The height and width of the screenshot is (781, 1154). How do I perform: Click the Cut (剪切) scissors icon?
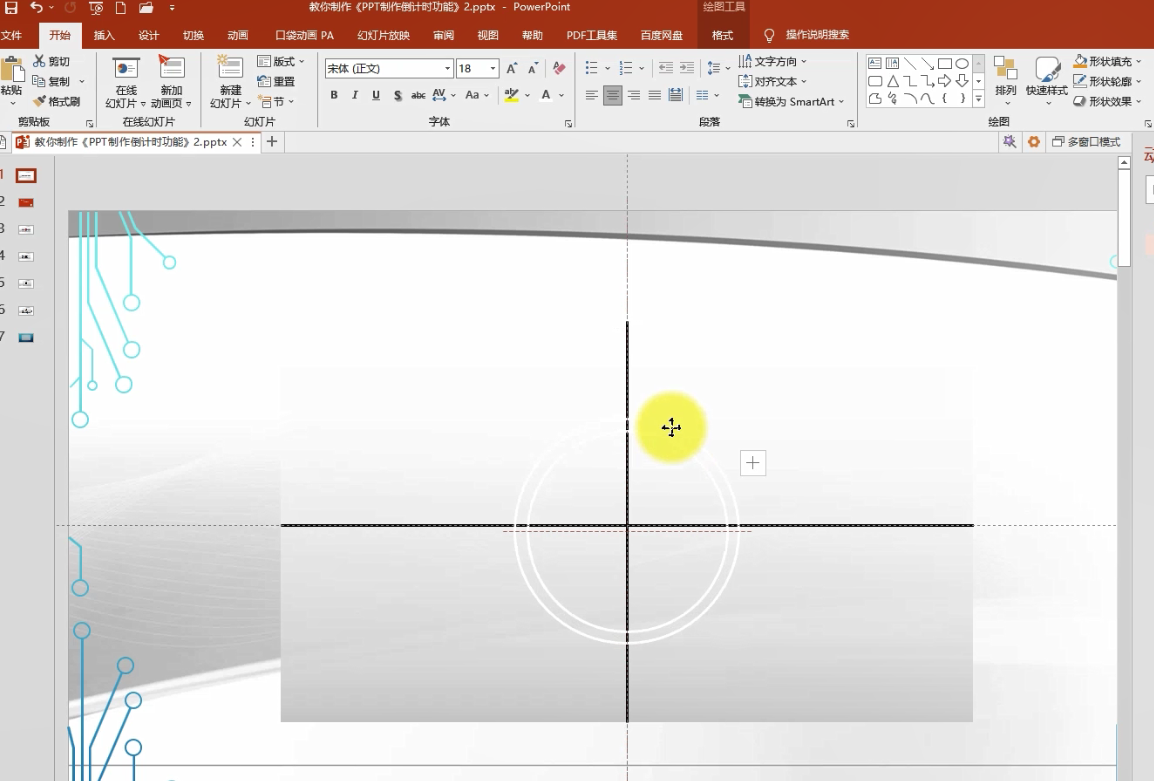40,61
